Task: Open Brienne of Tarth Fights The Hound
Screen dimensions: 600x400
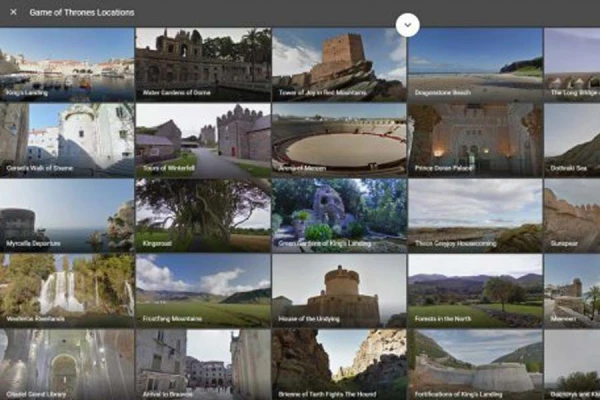Action: 339,365
